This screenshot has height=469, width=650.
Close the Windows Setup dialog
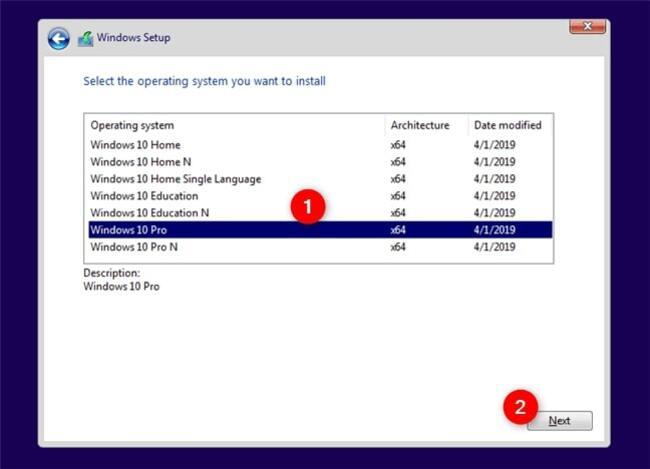point(587,27)
